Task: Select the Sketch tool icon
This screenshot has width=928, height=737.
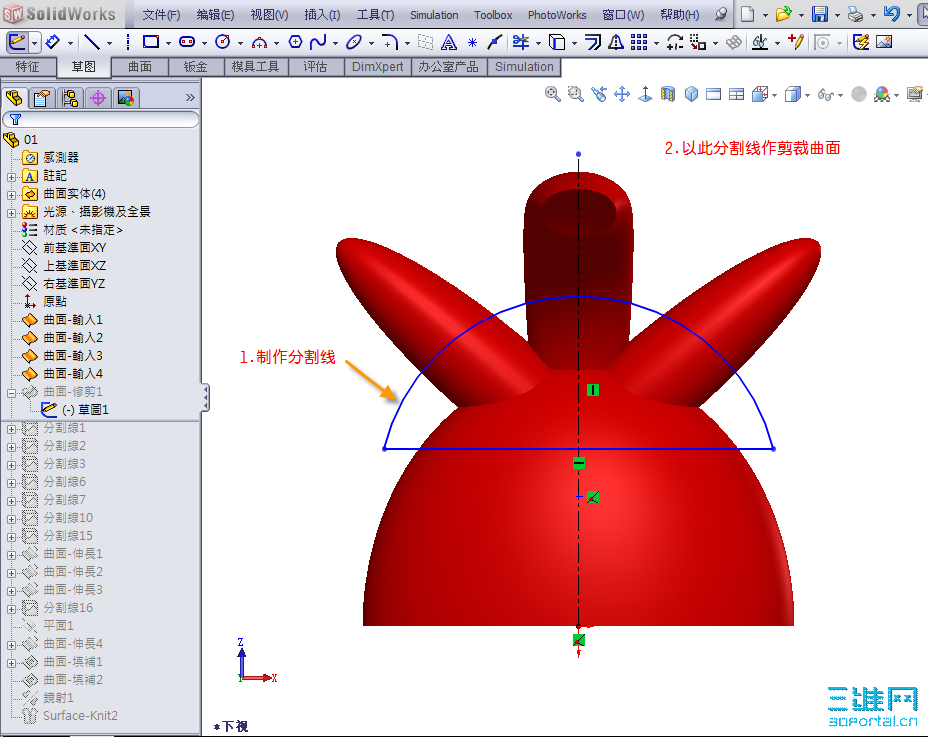Action: click(17, 42)
